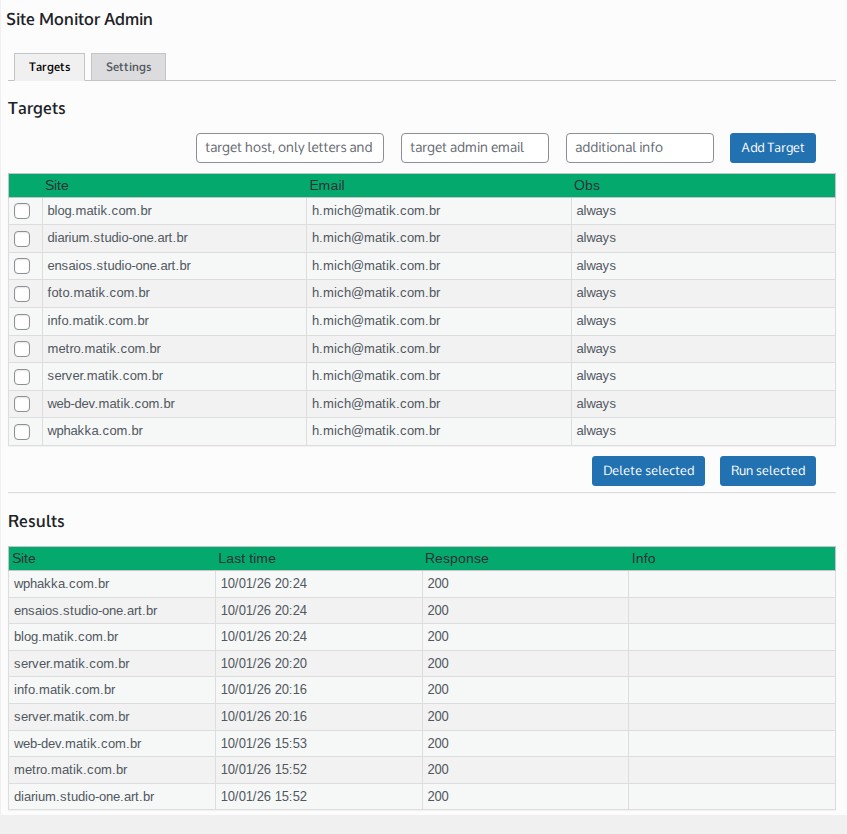This screenshot has width=847, height=834.
Task: Click the Response column header in Results
Action: (x=456, y=558)
